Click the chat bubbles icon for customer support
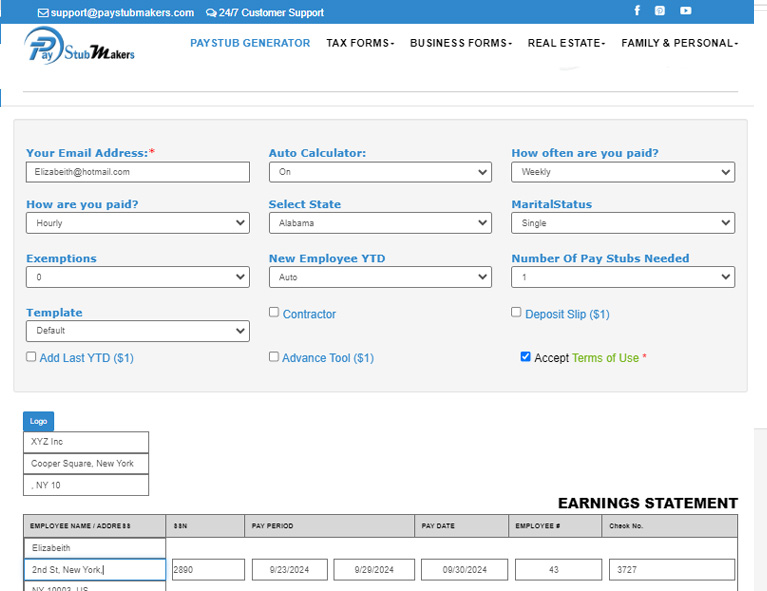This screenshot has height=591, width=767. point(211,13)
